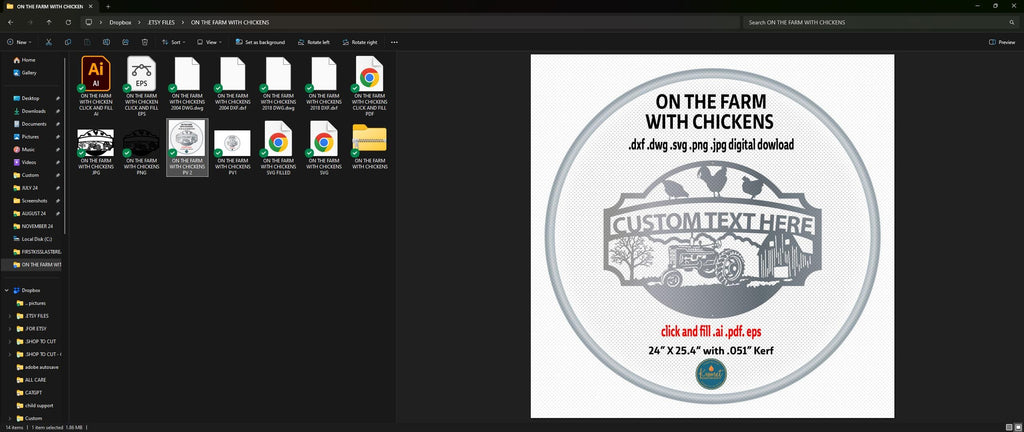Viewport: 1024px width, 432px height.
Task: Refresh the current folder view
Action: coord(68,22)
